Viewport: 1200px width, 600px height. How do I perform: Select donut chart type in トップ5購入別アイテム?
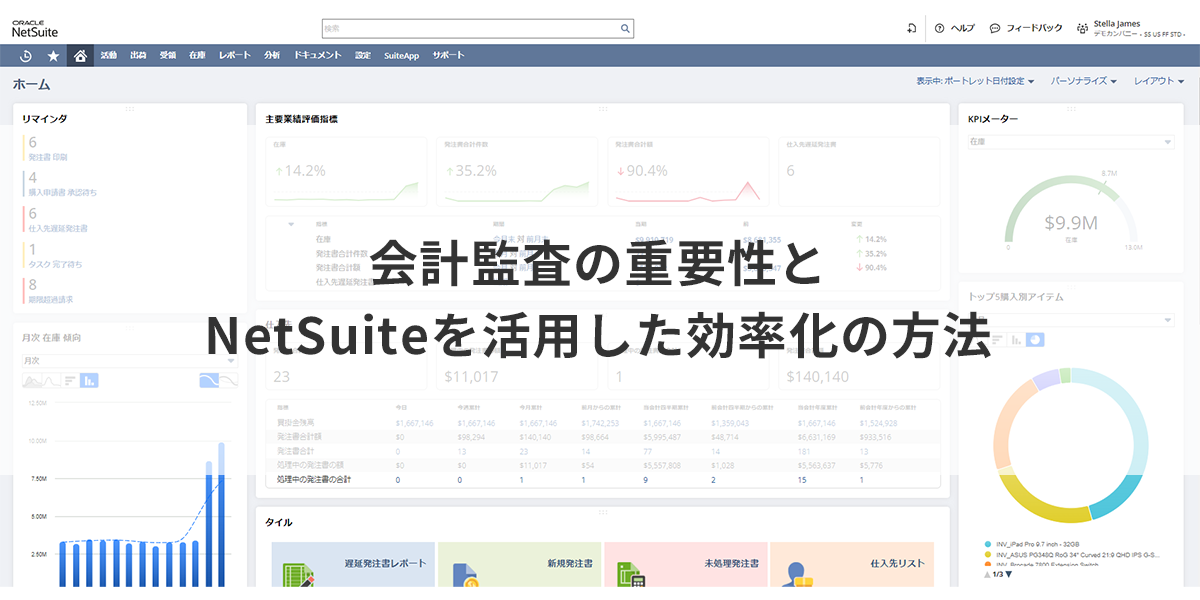1035,339
